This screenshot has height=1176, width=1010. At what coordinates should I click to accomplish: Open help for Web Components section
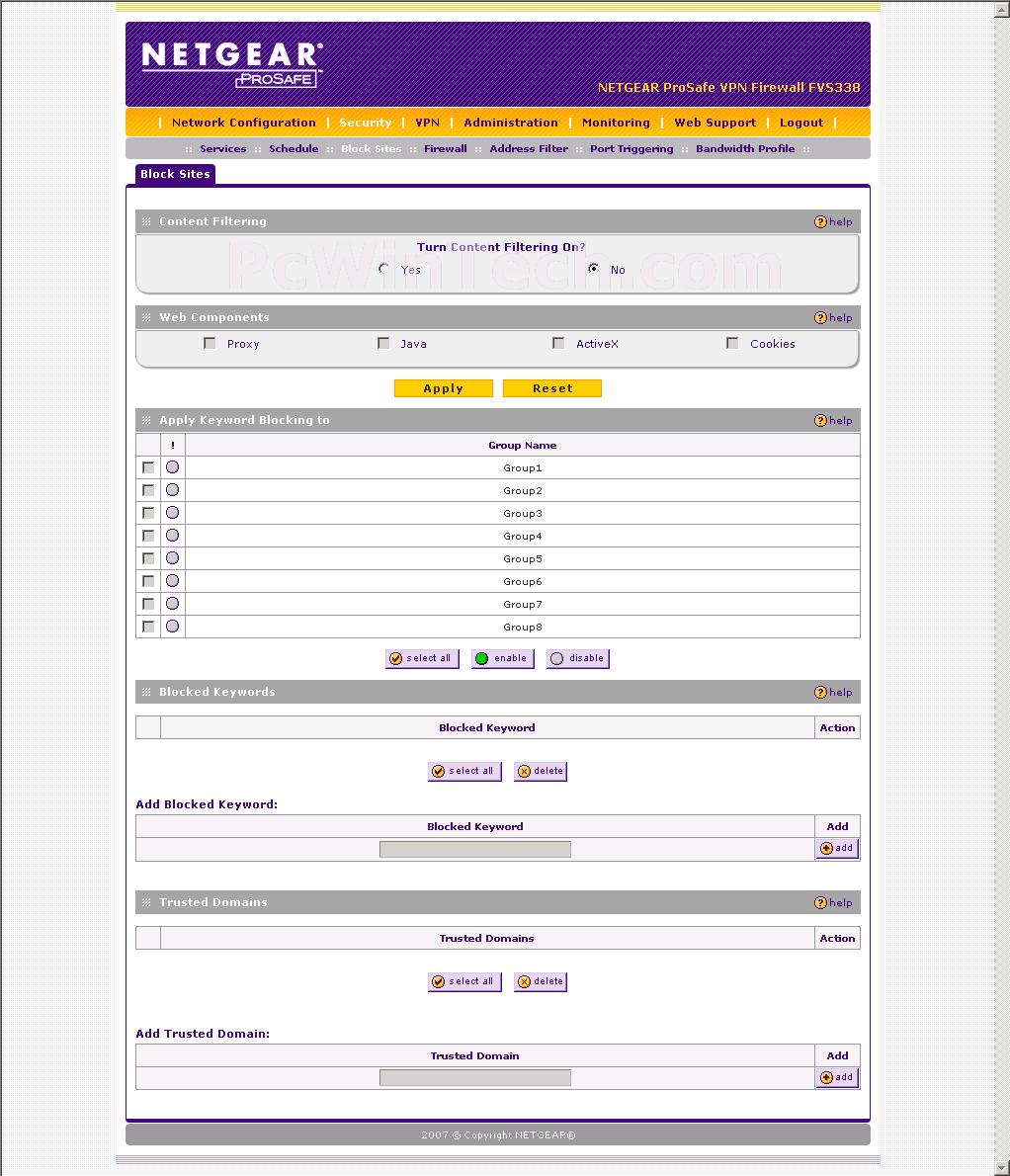click(833, 318)
